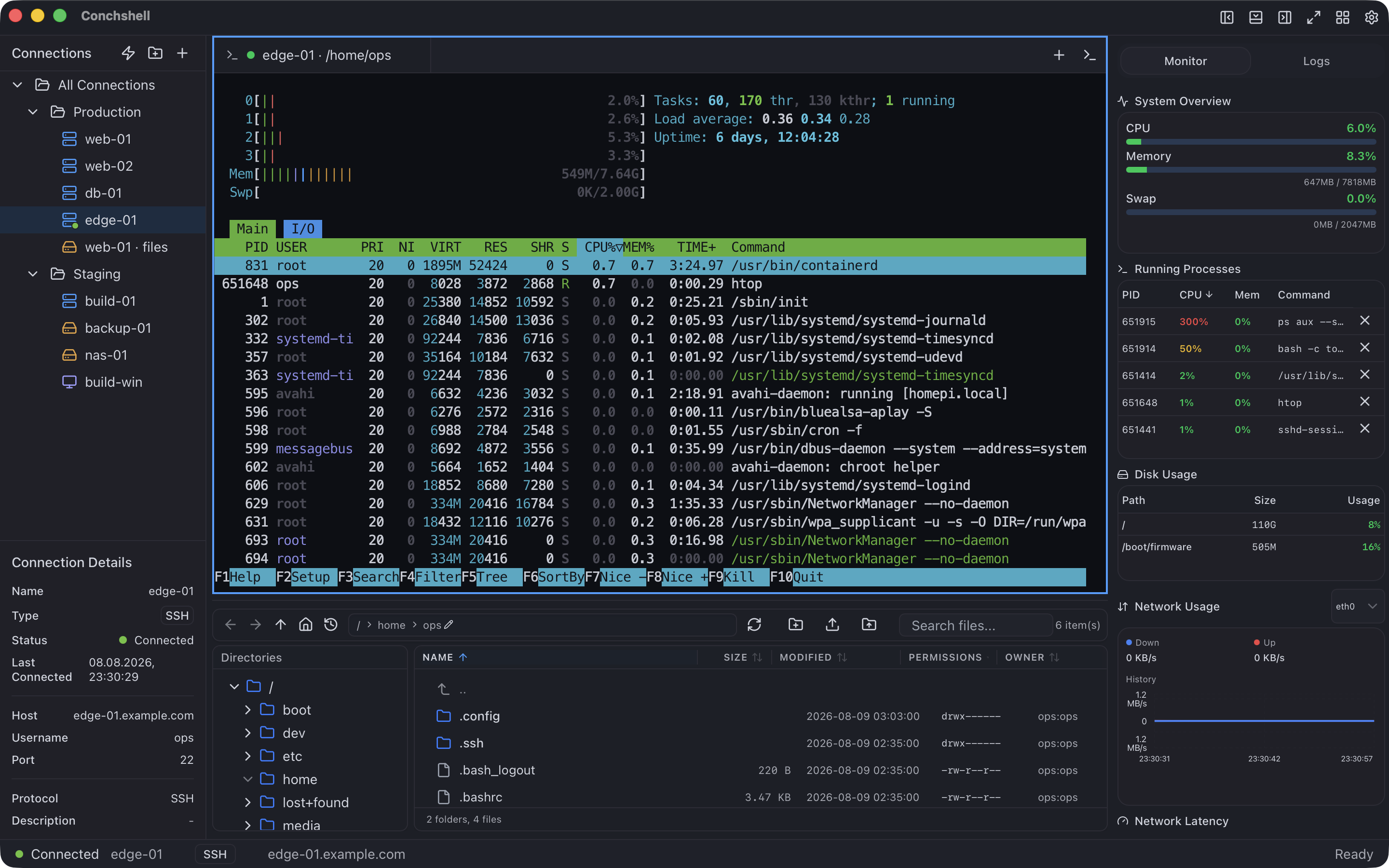Click the Memory usage progress bar
Viewport: 1389px width, 868px height.
[1251, 170]
